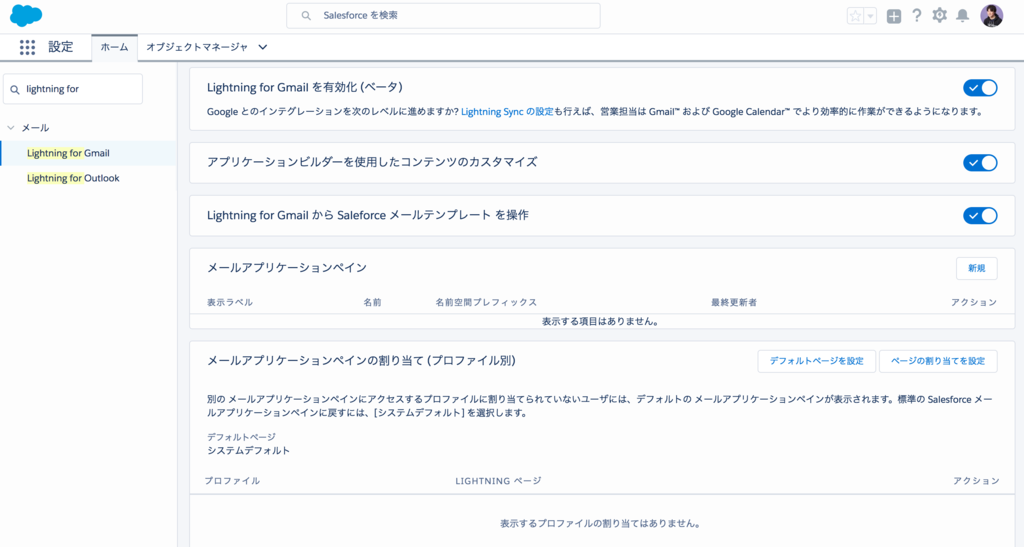Select the ホーム tab

pyautogui.click(x=114, y=47)
